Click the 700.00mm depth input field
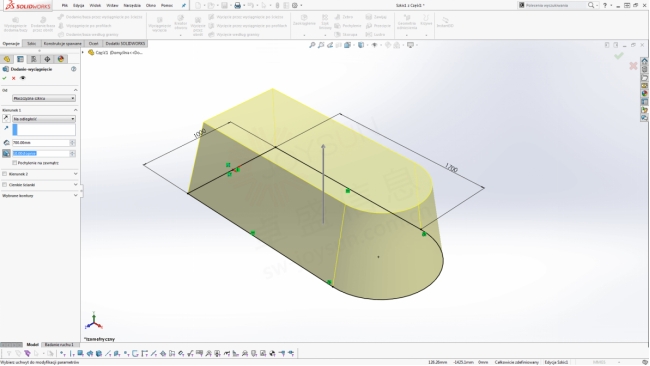This screenshot has width=650, height=366. click(x=41, y=143)
